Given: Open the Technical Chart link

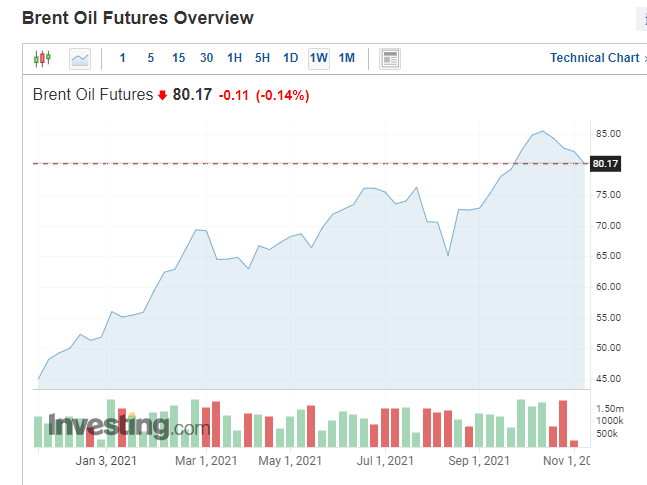Looking at the screenshot, I should coord(594,58).
